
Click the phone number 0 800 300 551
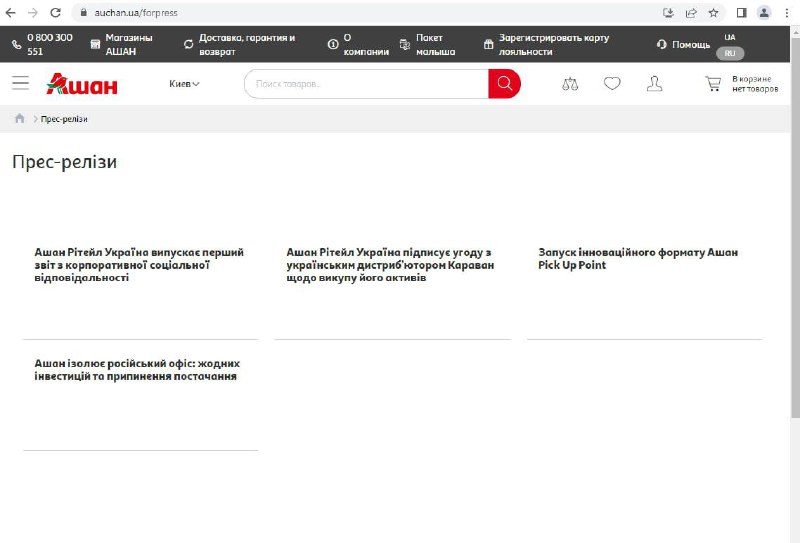[x=49, y=44]
